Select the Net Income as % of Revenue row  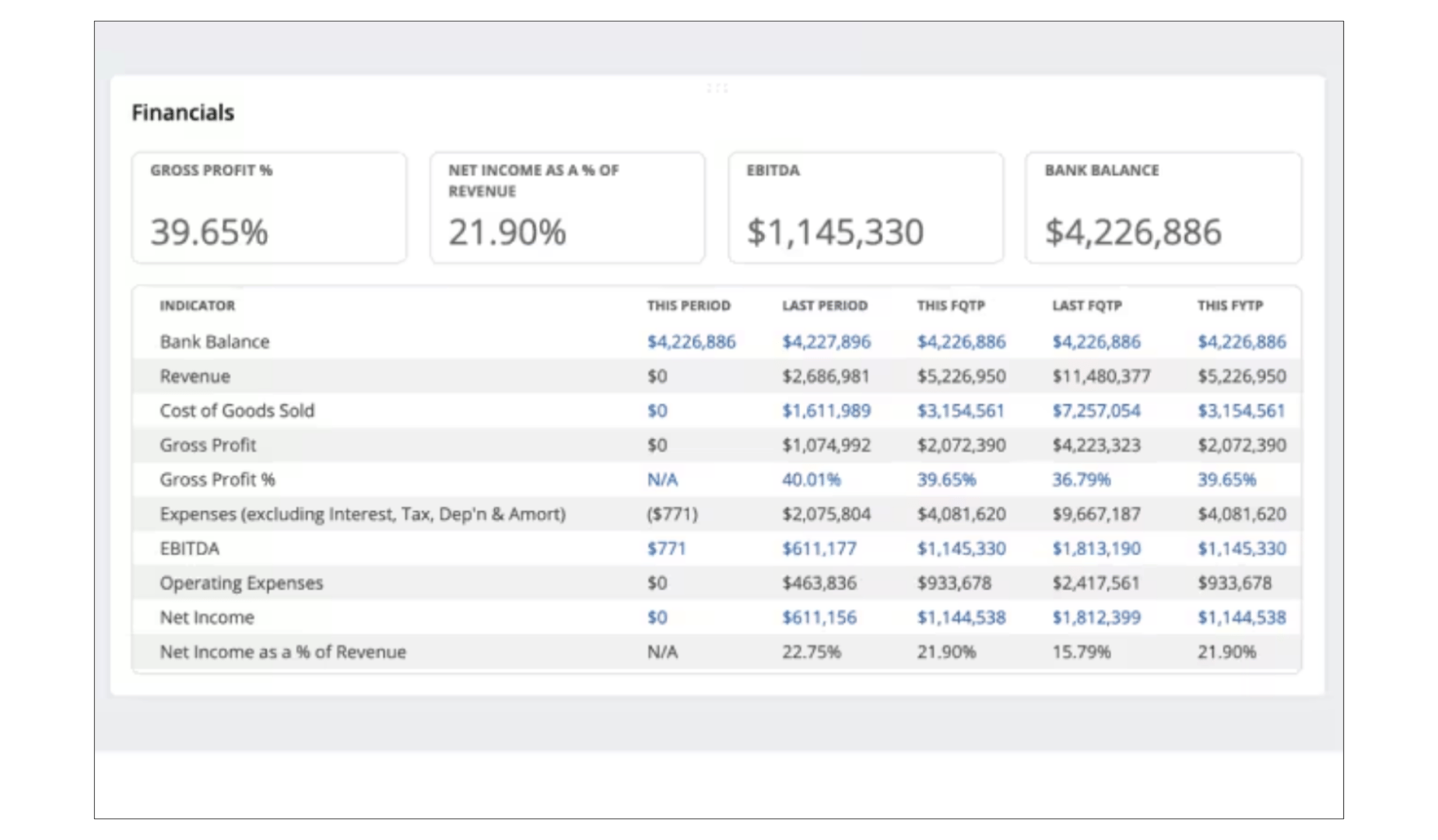[x=282, y=652]
